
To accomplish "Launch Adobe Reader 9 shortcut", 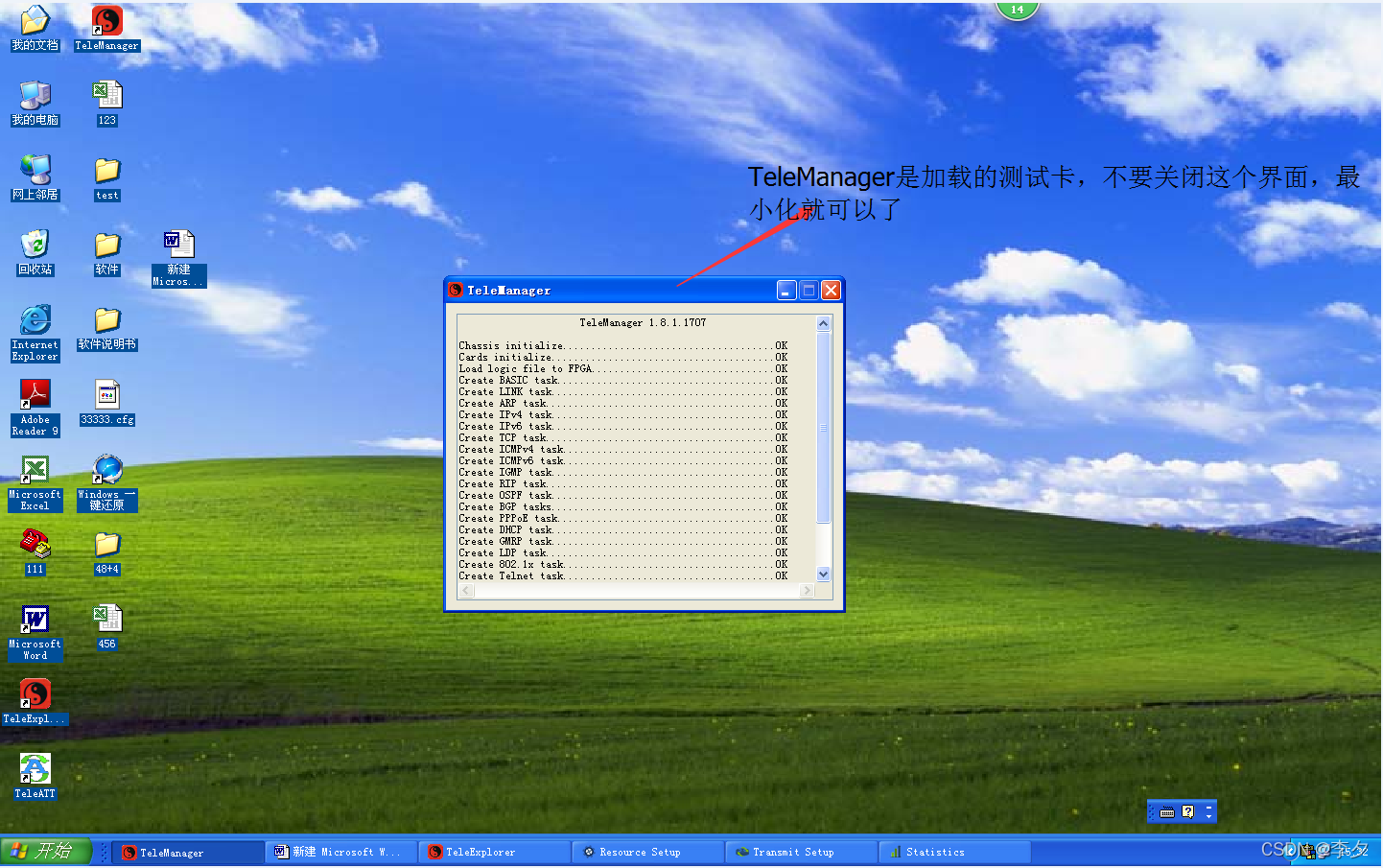I will (x=35, y=407).
